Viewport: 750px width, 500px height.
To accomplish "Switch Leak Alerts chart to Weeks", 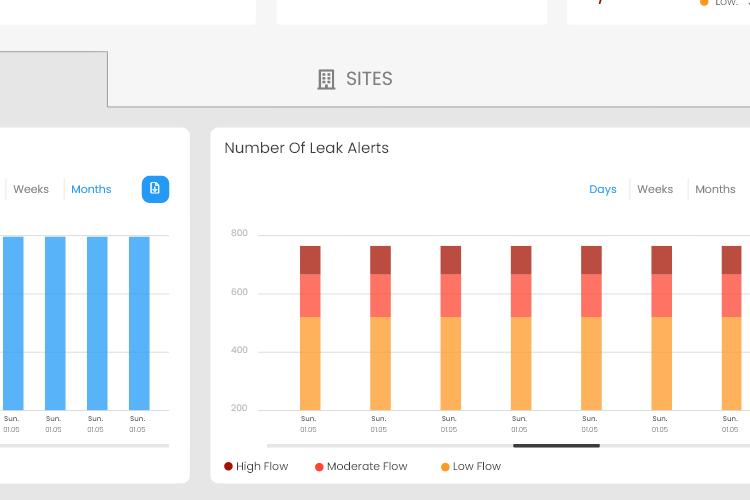I will coord(655,189).
